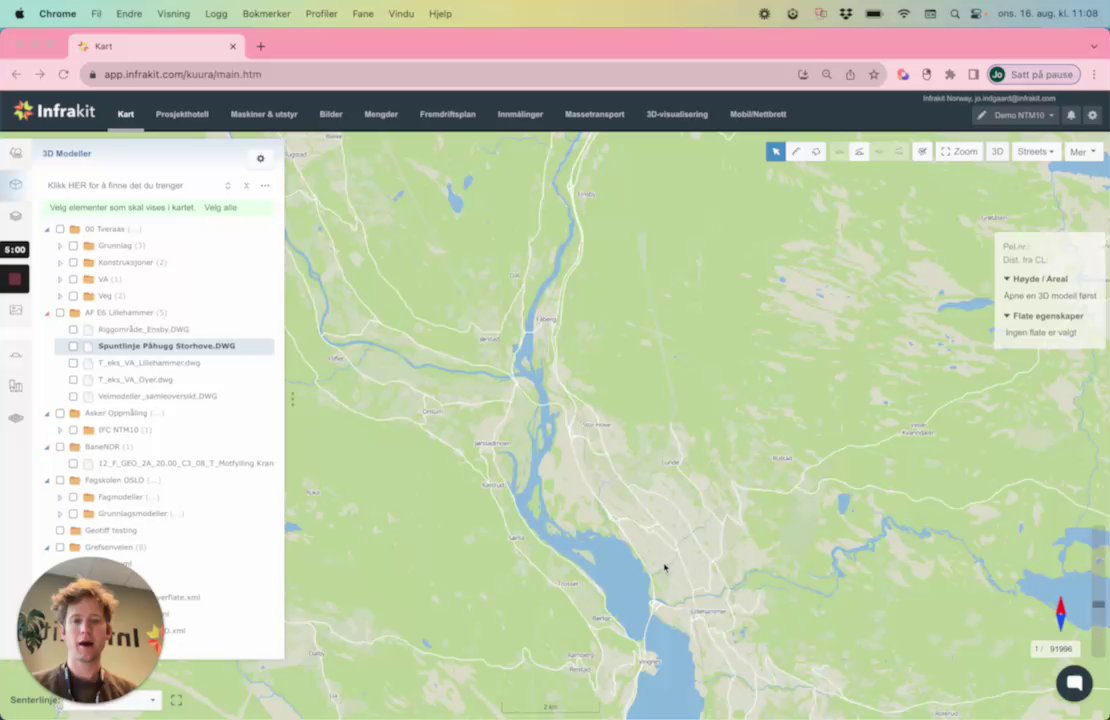Open the images icon in left sidebar
Image resolution: width=1110 pixels, height=720 pixels.
[x=16, y=310]
